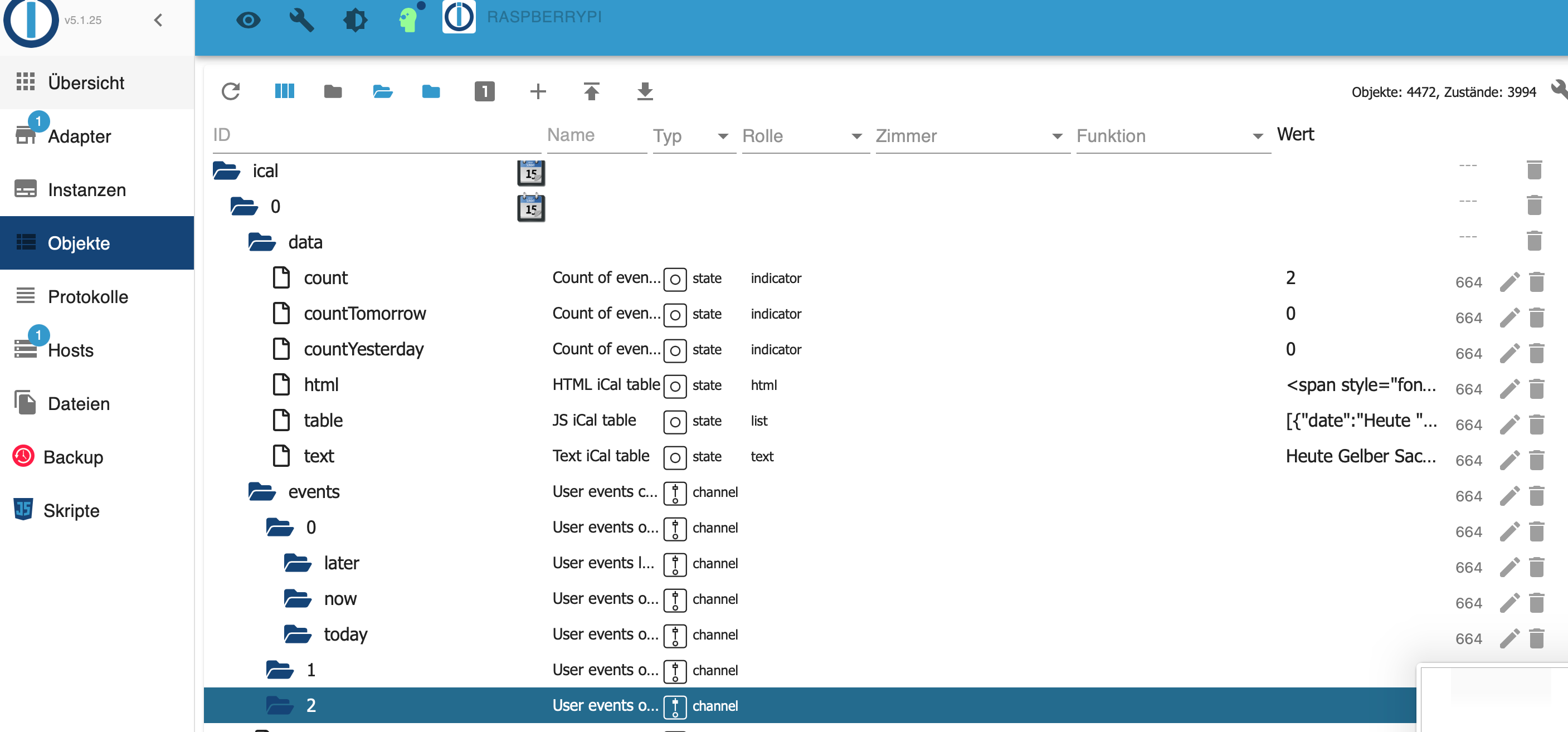This screenshot has height=732, width=1568.
Task: Click the plus icon to add object
Action: (x=538, y=91)
